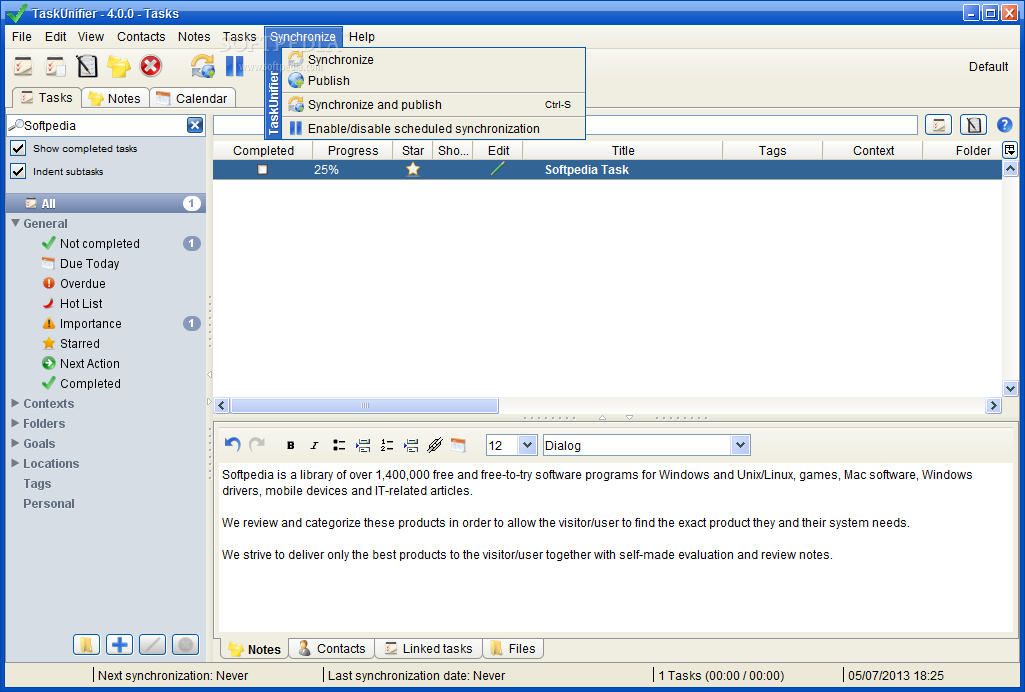
Task: Toggle italic formatting in note editor
Action: (x=314, y=446)
